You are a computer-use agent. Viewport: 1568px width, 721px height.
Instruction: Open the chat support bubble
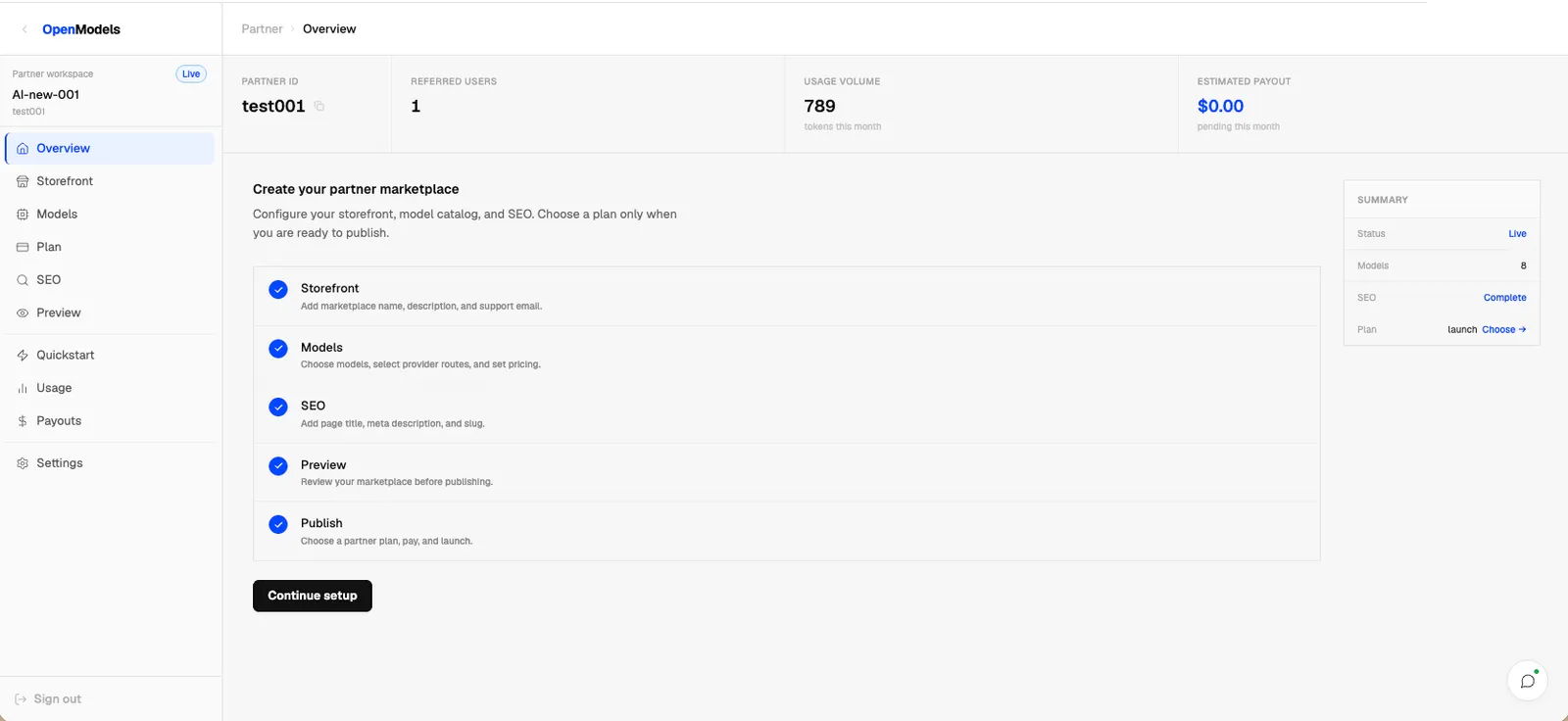pyautogui.click(x=1527, y=681)
